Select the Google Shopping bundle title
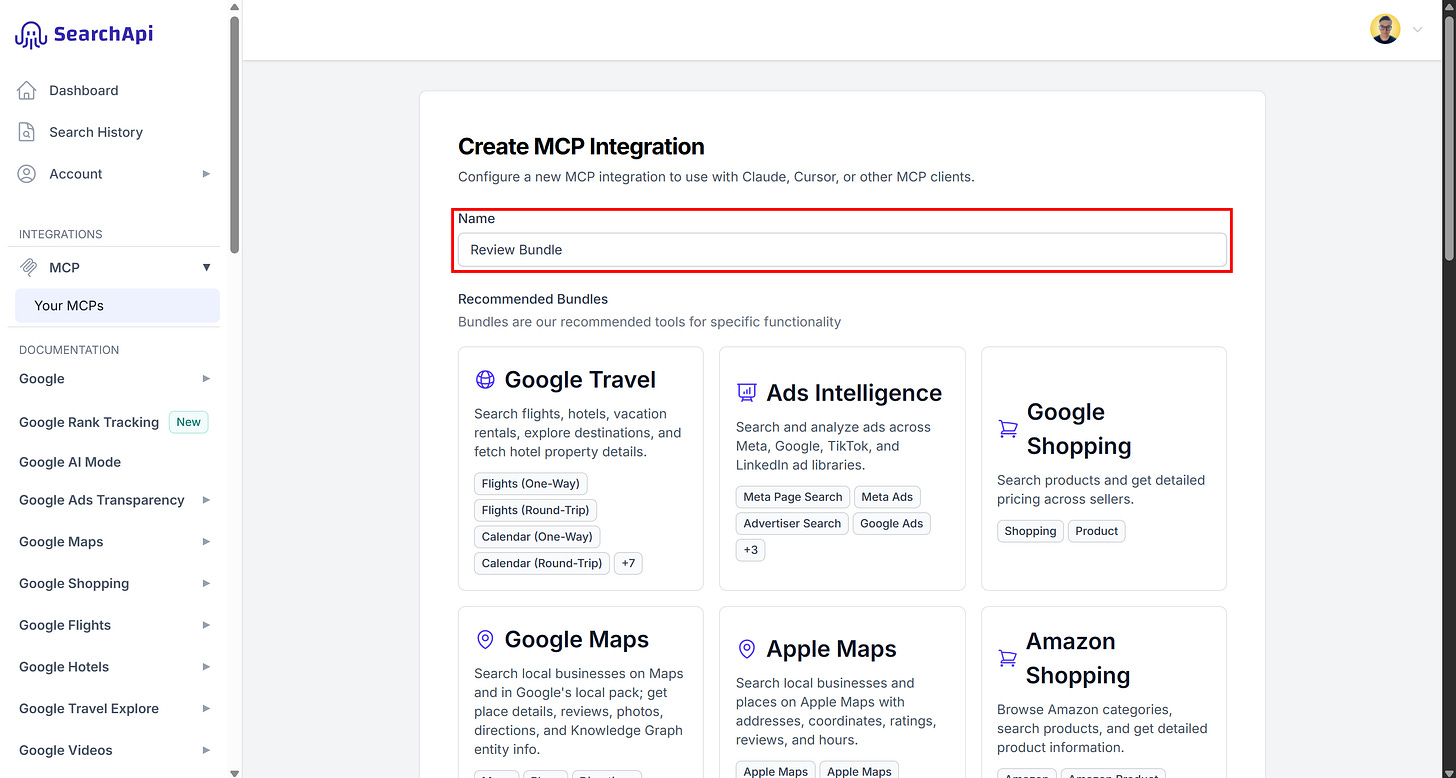The width and height of the screenshot is (1456, 778). (x=1079, y=429)
